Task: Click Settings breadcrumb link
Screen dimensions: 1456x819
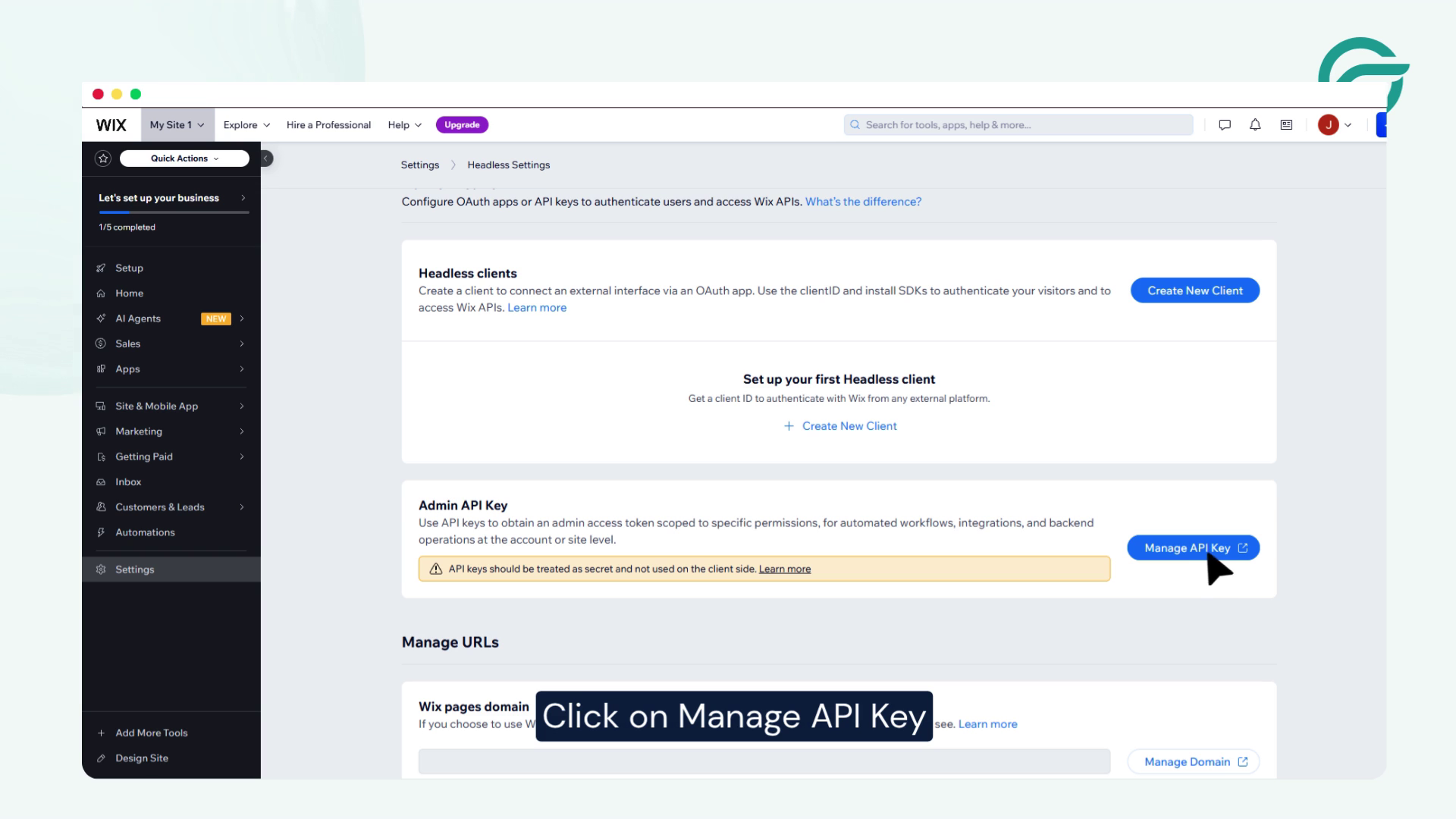Action: (x=420, y=165)
